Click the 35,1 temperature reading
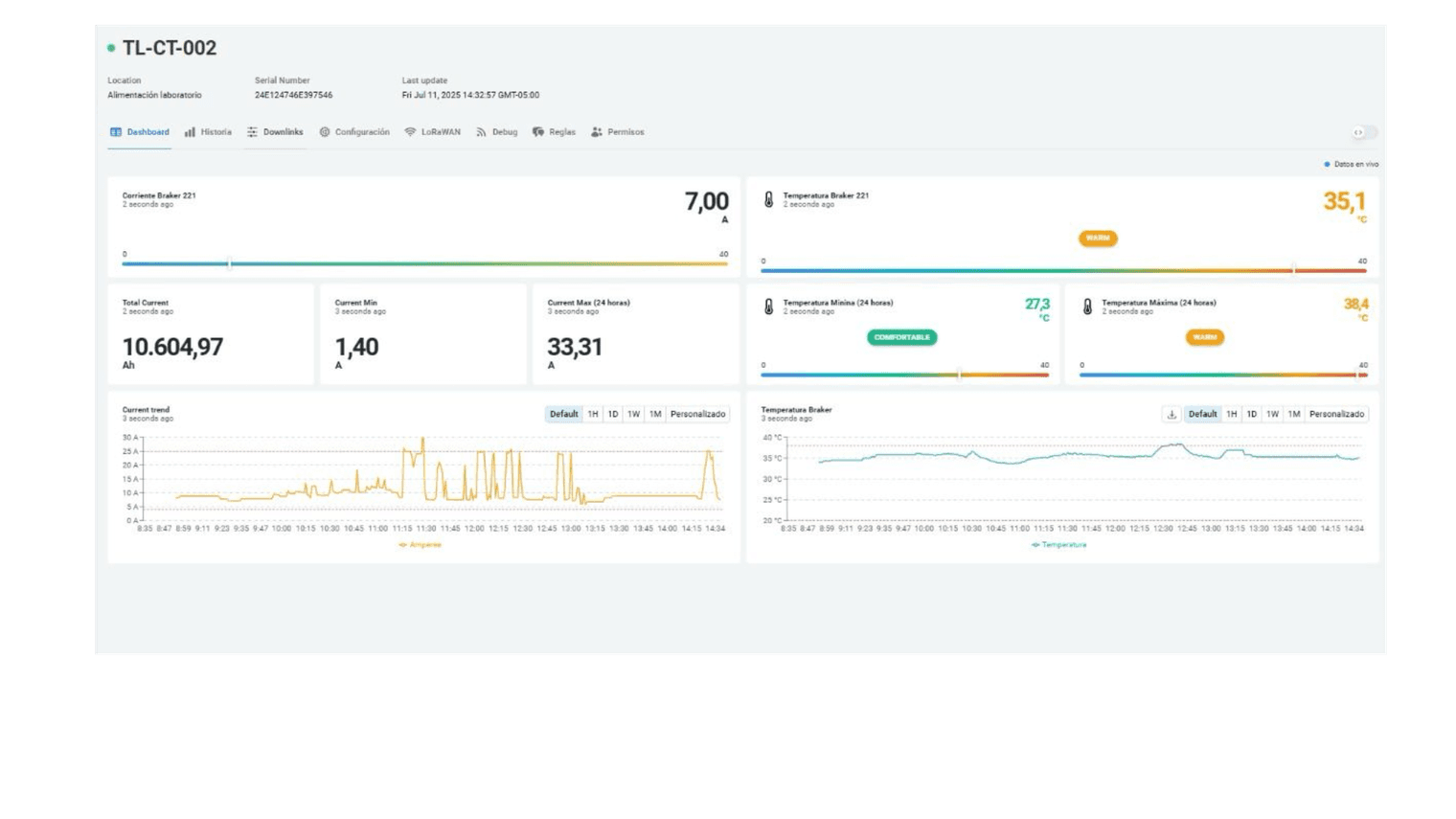This screenshot has height=819, width=1456. click(x=1344, y=201)
